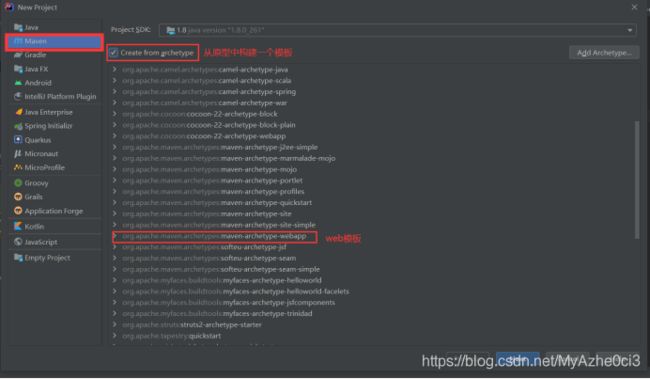Select camel-archetype-war row
Image resolution: width=650 pixels, height=379 pixels.
tap(204, 103)
